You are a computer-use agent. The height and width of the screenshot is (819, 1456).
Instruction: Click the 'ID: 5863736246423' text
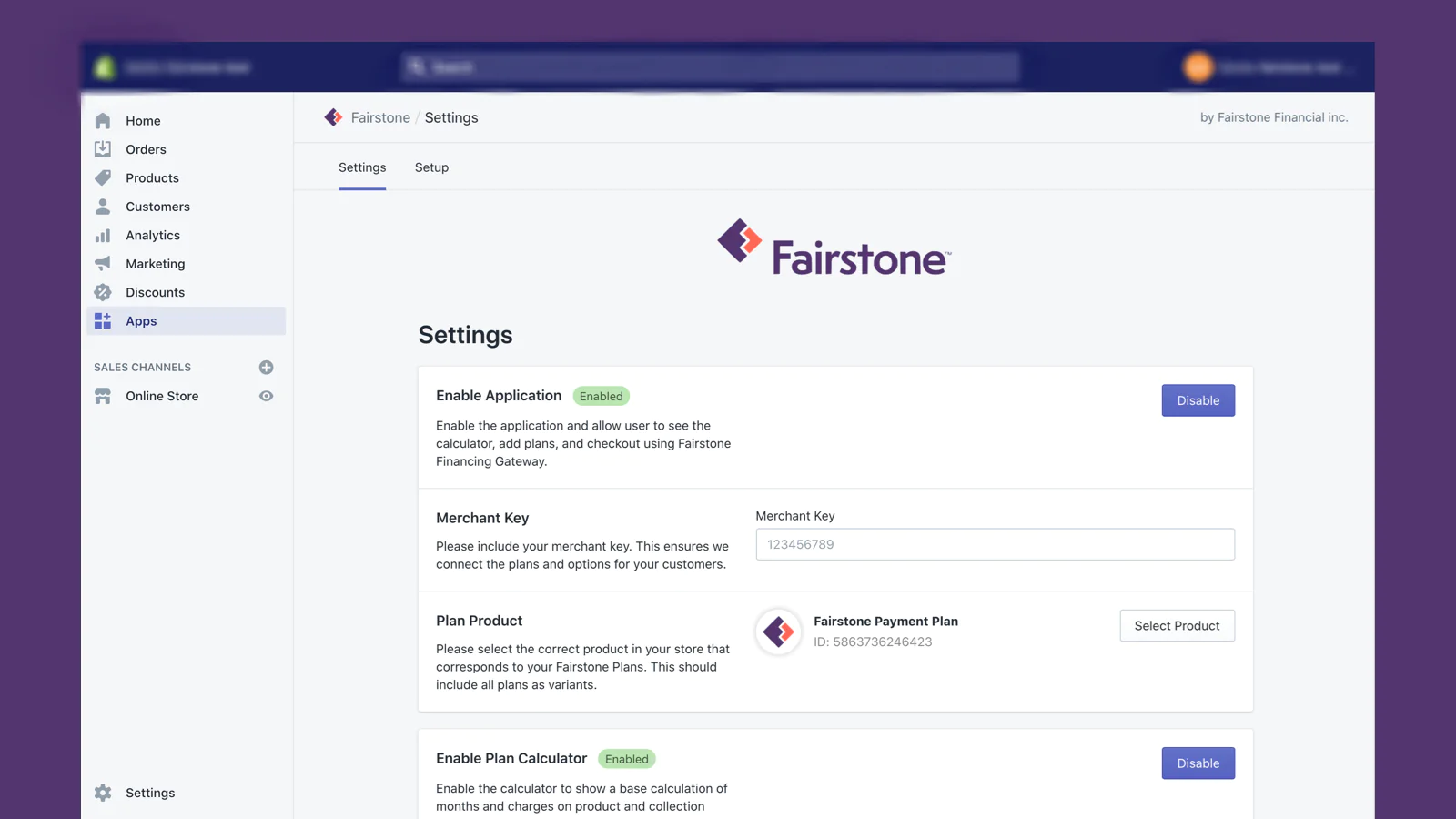pos(873,642)
